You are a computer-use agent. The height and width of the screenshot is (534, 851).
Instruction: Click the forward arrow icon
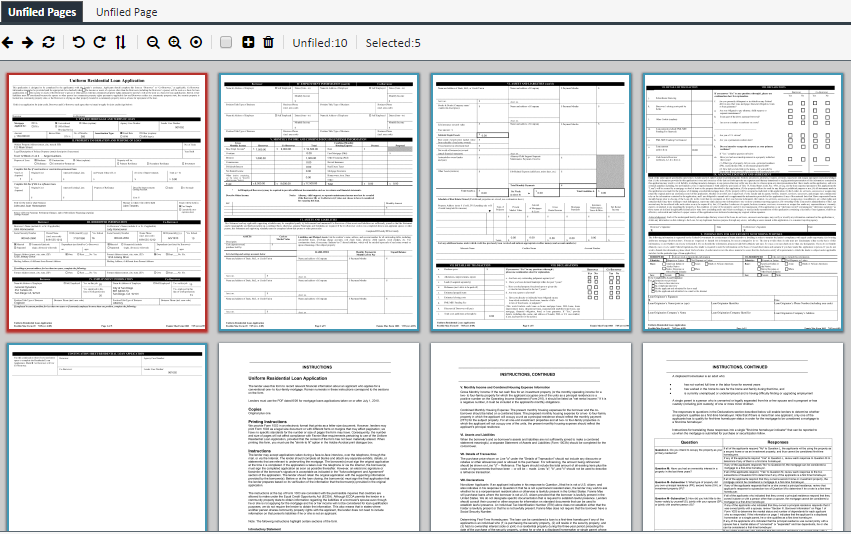point(29,43)
